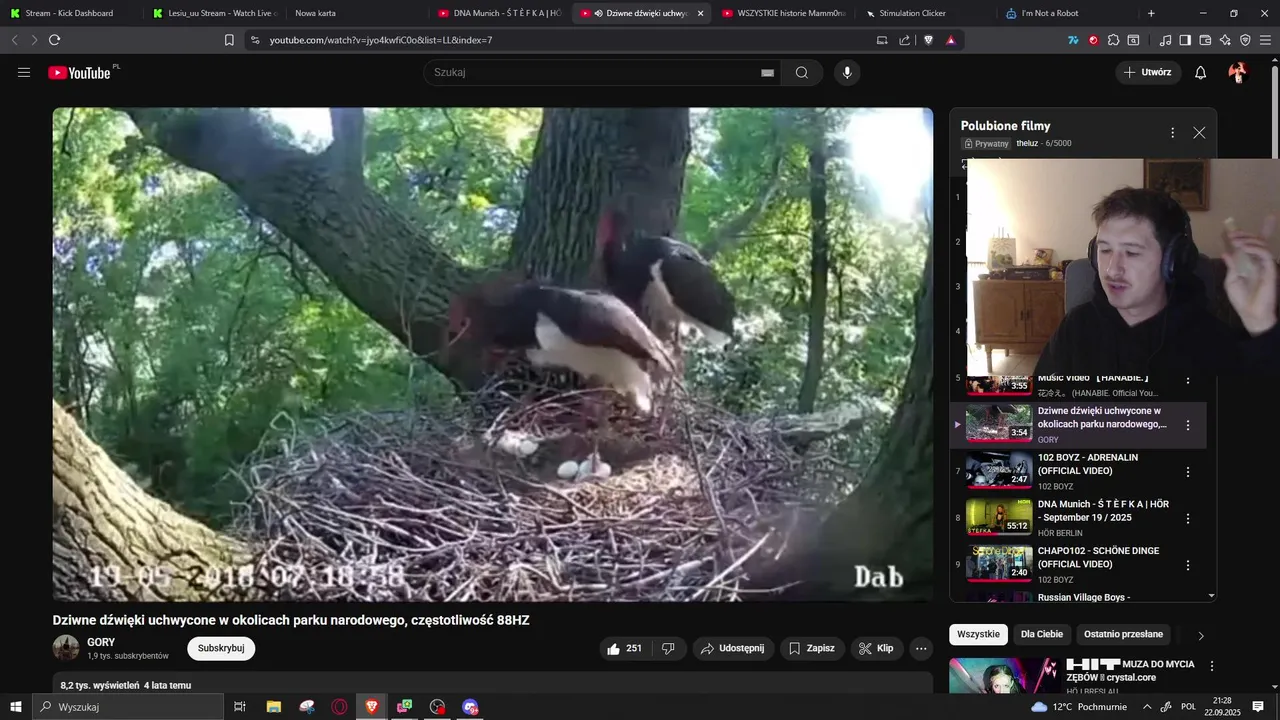The height and width of the screenshot is (720, 1280).
Task: Toggle the browser sidebar panel icon
Action: [x=1185, y=40]
